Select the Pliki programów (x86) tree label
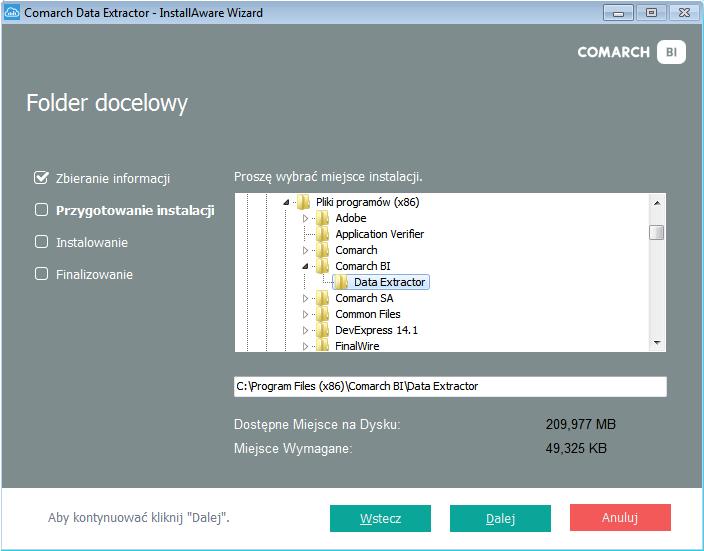 [367, 203]
